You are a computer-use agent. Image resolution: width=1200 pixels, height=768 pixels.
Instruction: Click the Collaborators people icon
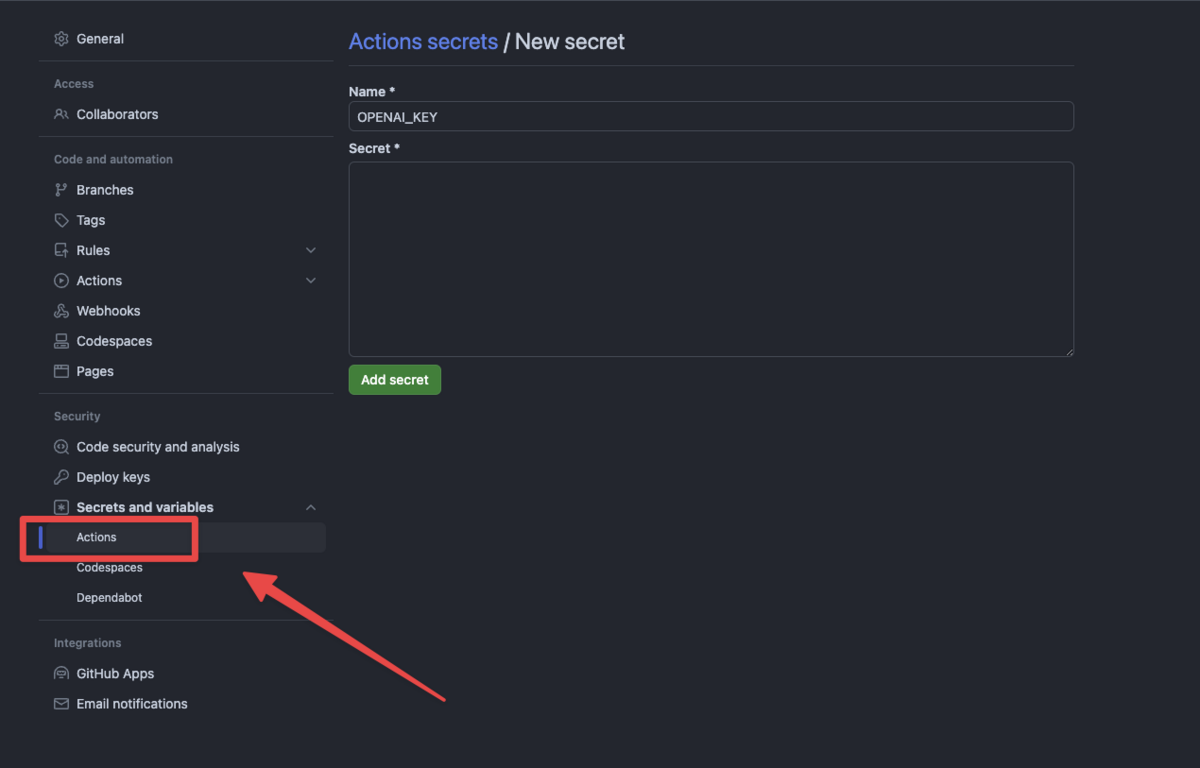[61, 114]
